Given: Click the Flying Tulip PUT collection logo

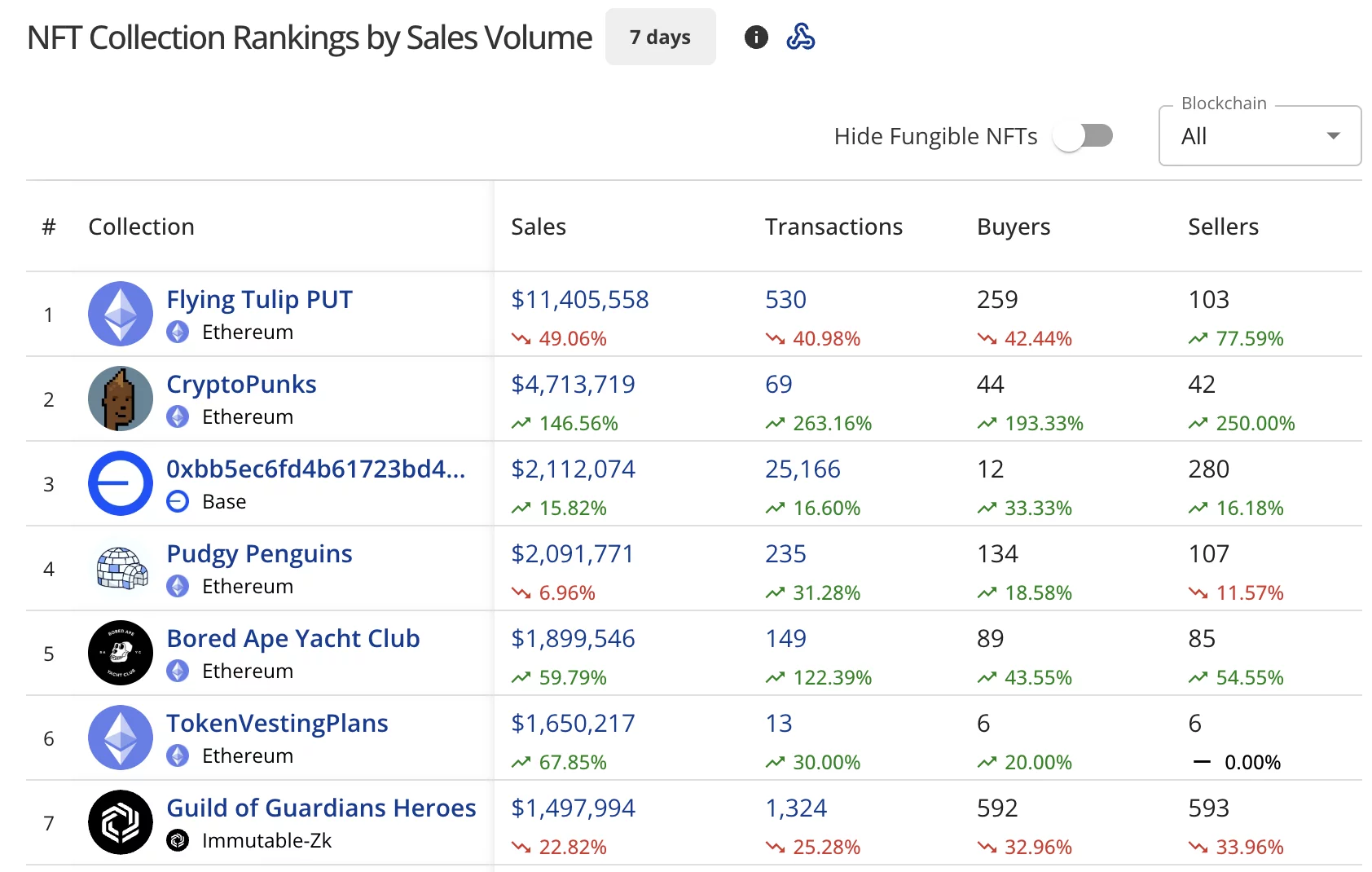Looking at the screenshot, I should (120, 314).
